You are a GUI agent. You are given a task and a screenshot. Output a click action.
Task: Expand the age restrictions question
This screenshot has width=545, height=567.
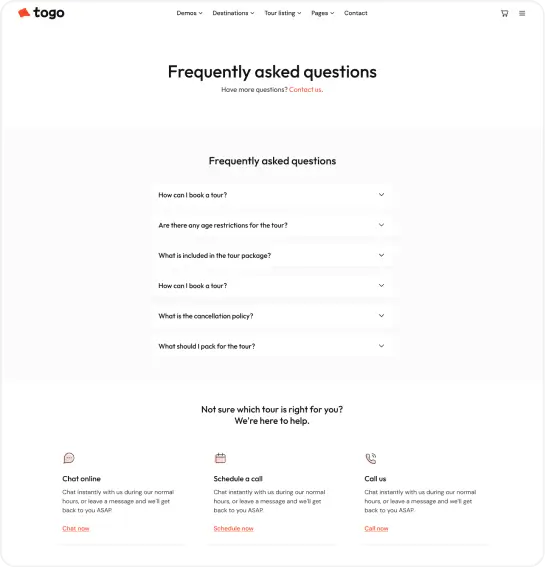(x=272, y=225)
